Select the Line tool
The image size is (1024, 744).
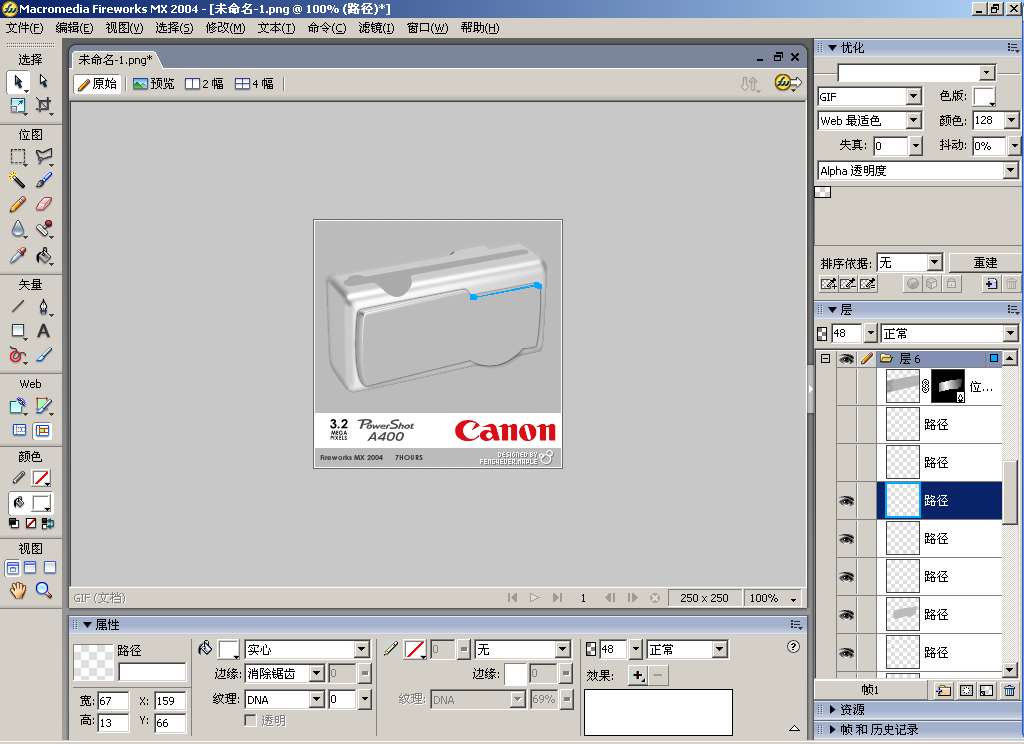pyautogui.click(x=18, y=306)
